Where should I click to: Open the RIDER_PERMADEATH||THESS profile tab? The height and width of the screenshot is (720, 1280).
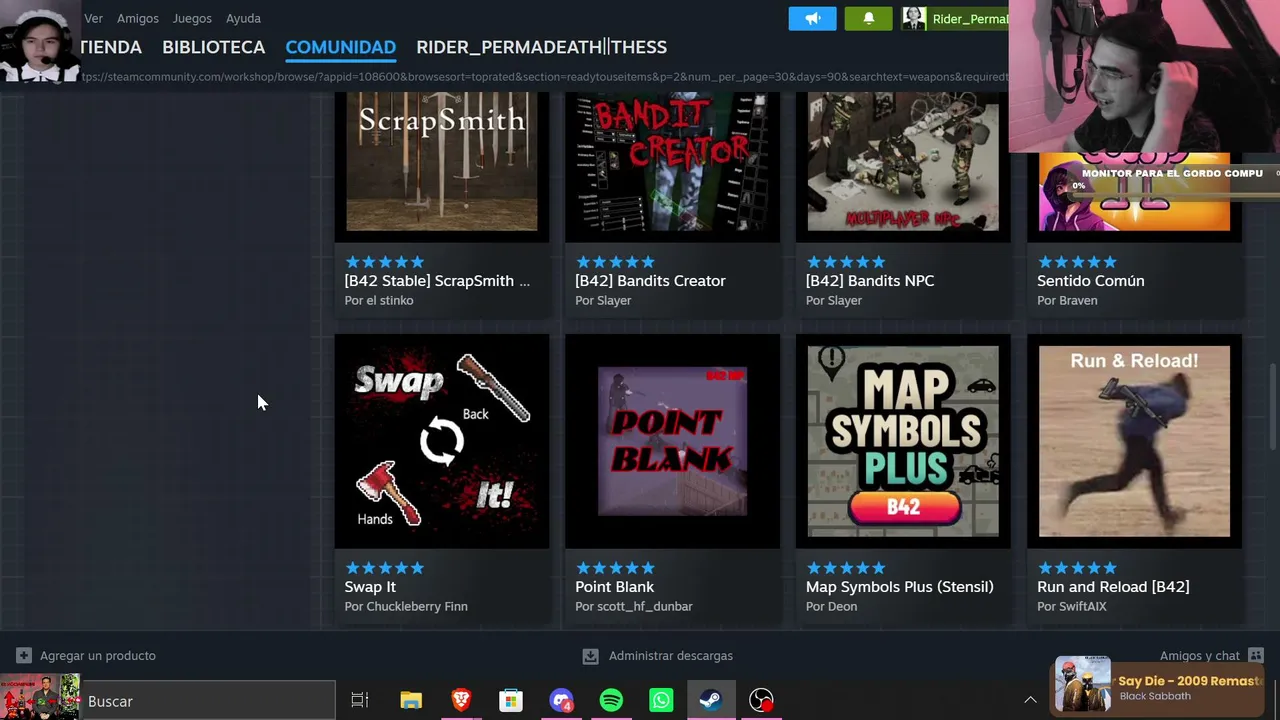click(541, 47)
